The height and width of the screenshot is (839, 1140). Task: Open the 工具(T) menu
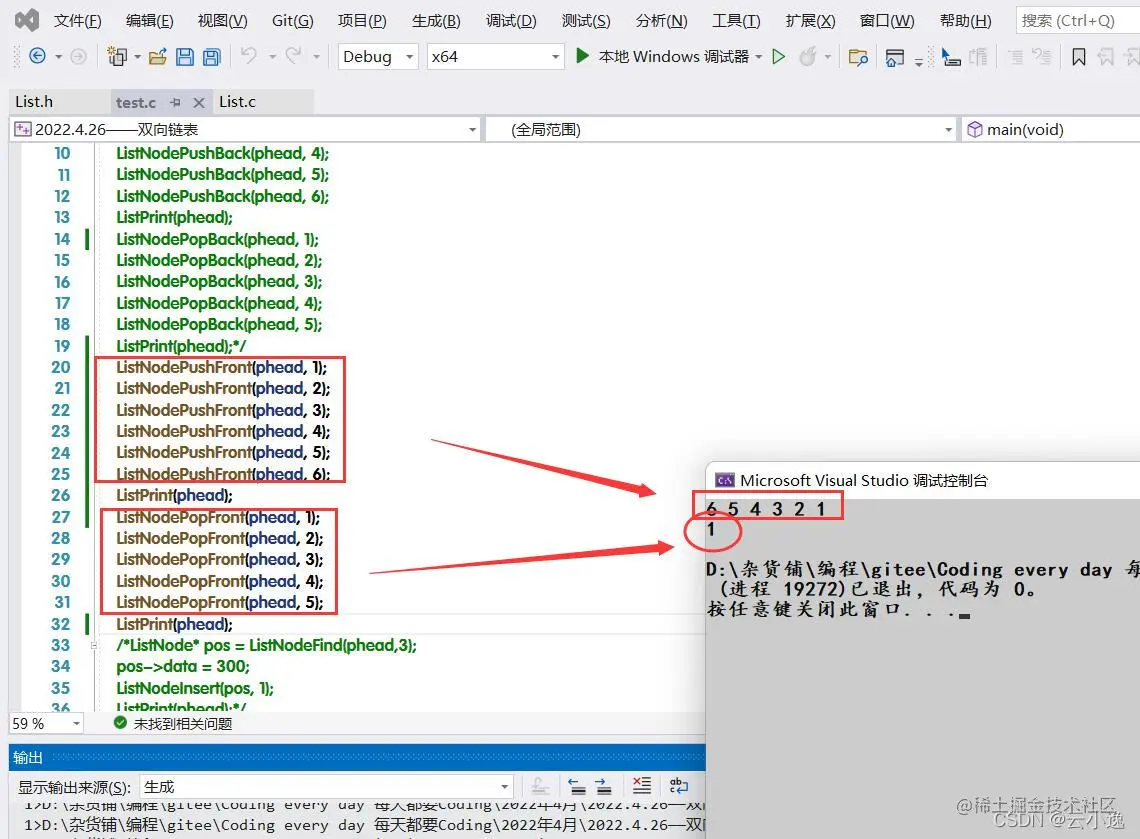pyautogui.click(x=736, y=20)
